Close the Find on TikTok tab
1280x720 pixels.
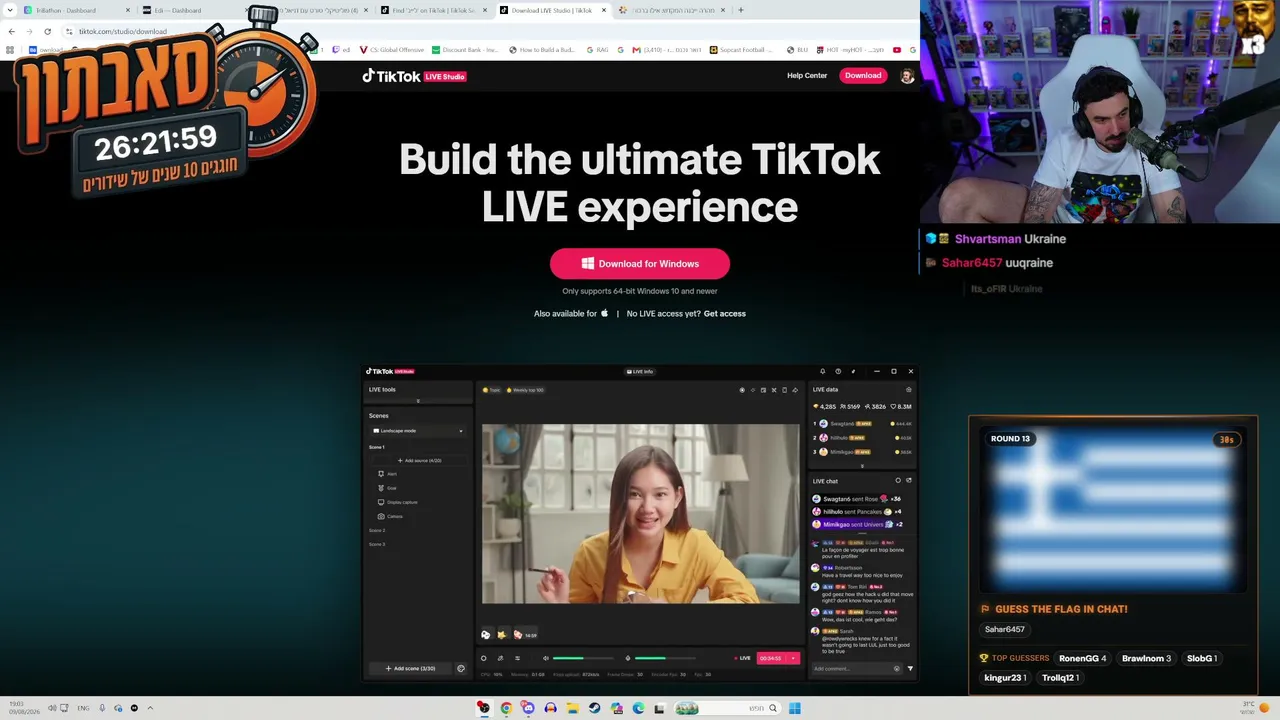point(485,10)
